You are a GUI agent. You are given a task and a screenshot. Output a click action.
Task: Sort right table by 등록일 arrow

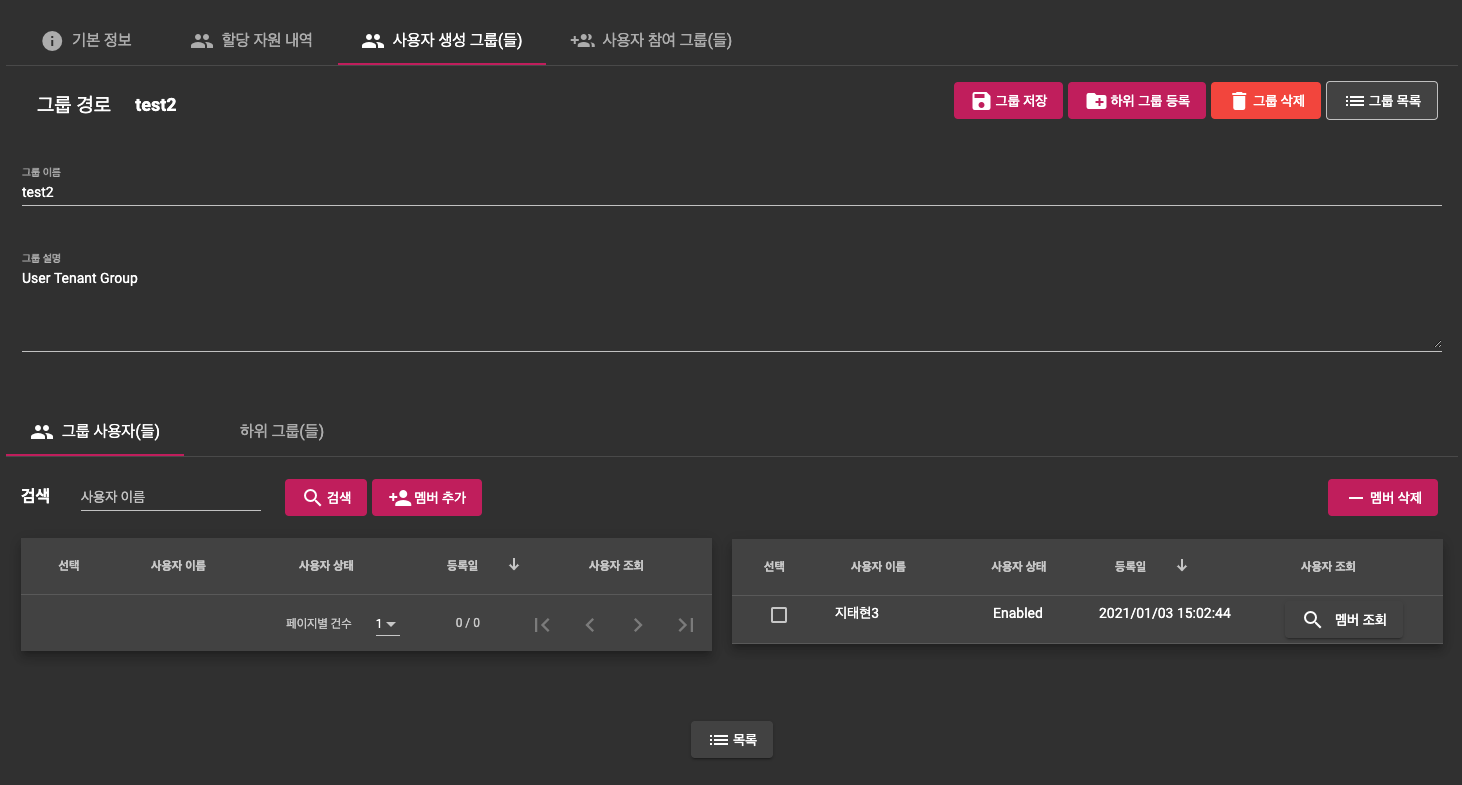(x=1182, y=565)
